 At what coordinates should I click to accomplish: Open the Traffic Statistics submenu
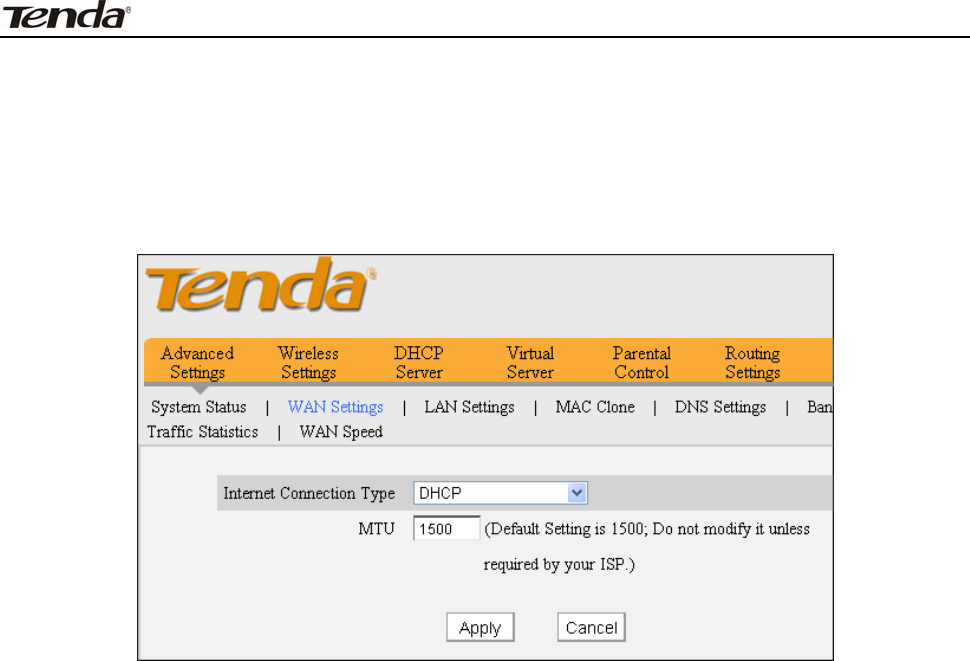(202, 432)
